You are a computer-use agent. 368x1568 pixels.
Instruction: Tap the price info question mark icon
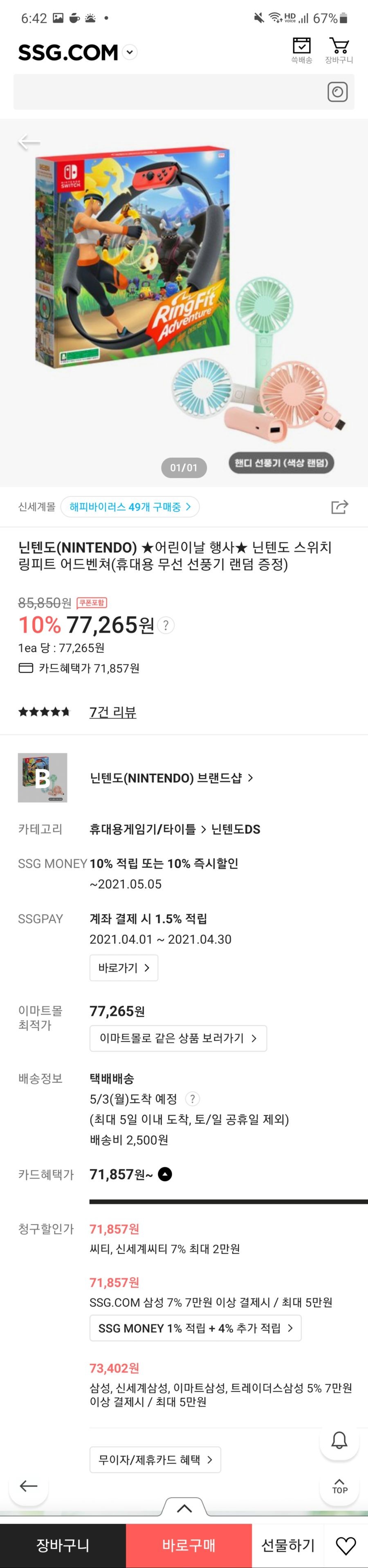166,625
